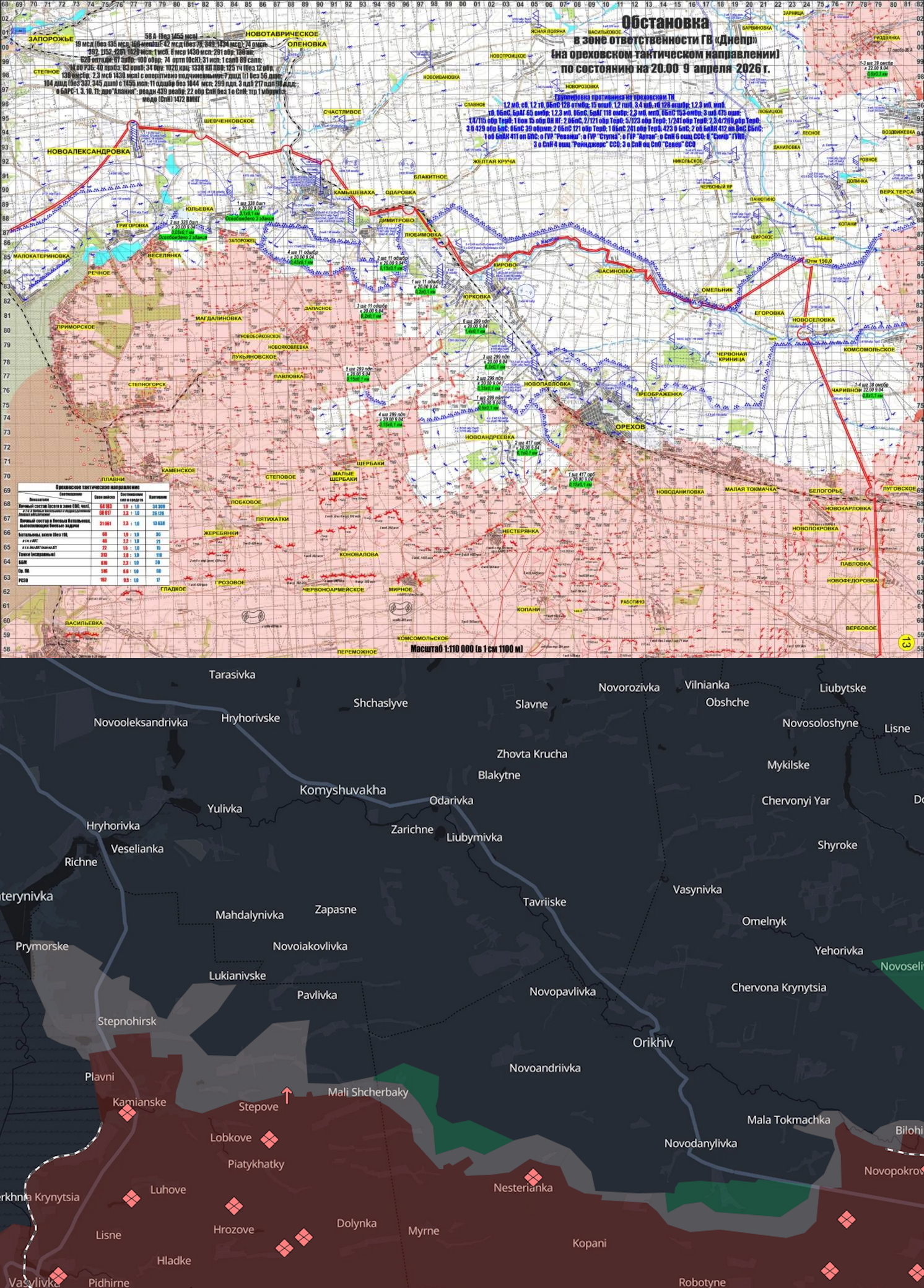Select the НОВОАЛЕКСАНДРОВКА label
The height and width of the screenshot is (1288, 924).
pos(89,151)
